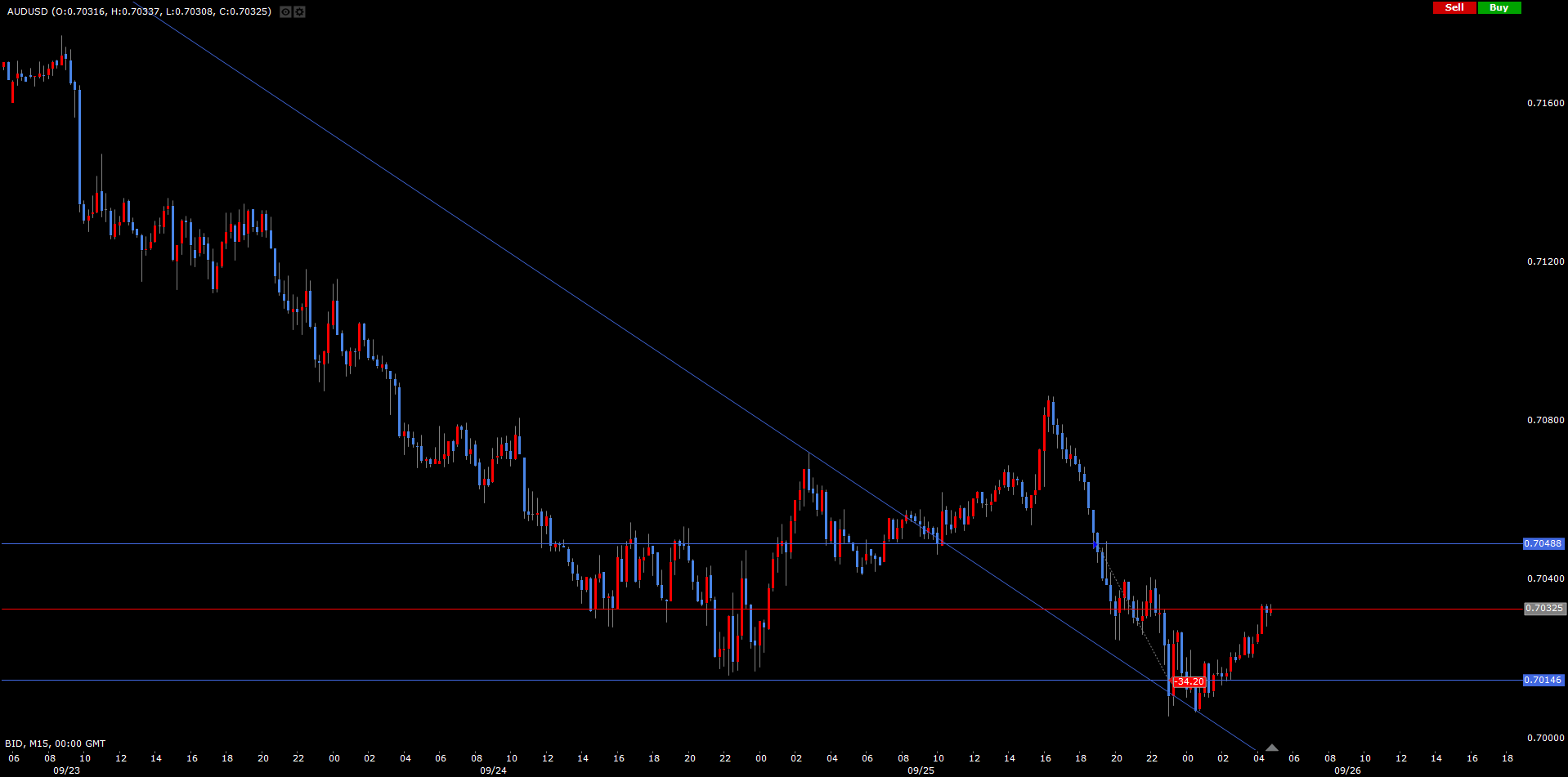Click the BID, M15, 00:00 GMT label
Image resolution: width=1568 pixels, height=777 pixels.
point(55,744)
